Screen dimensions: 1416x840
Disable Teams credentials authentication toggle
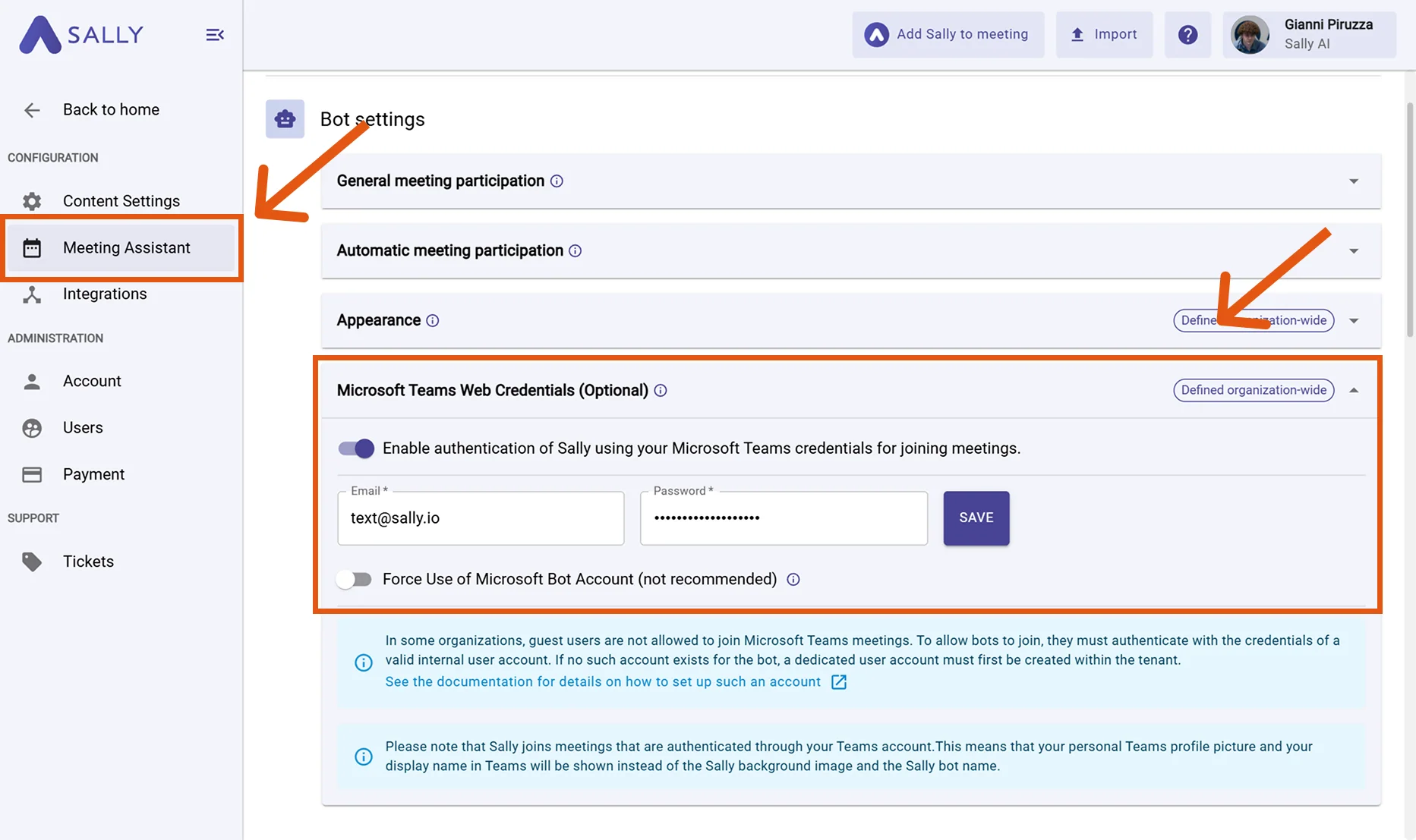point(356,448)
